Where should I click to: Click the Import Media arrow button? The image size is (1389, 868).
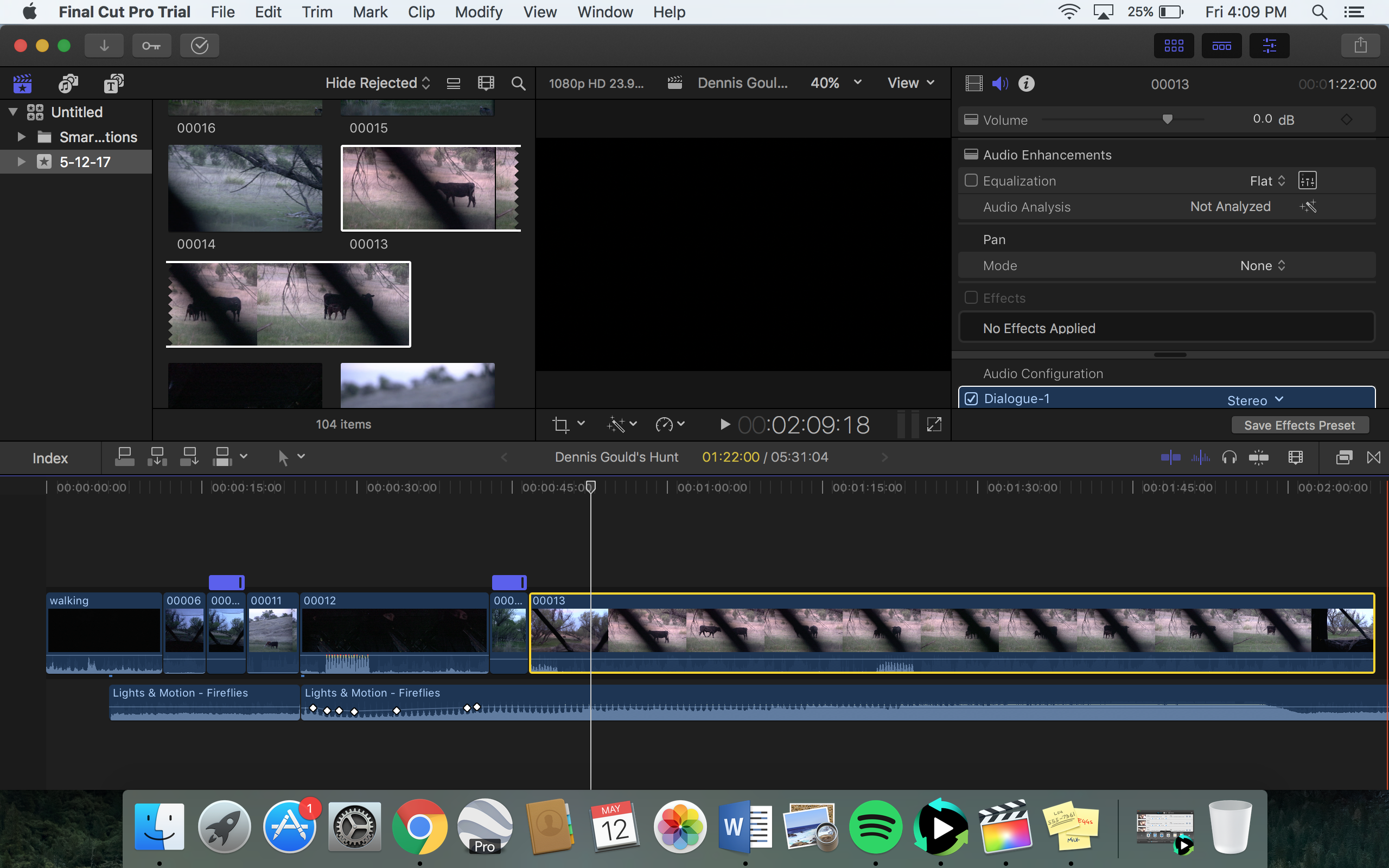104,46
